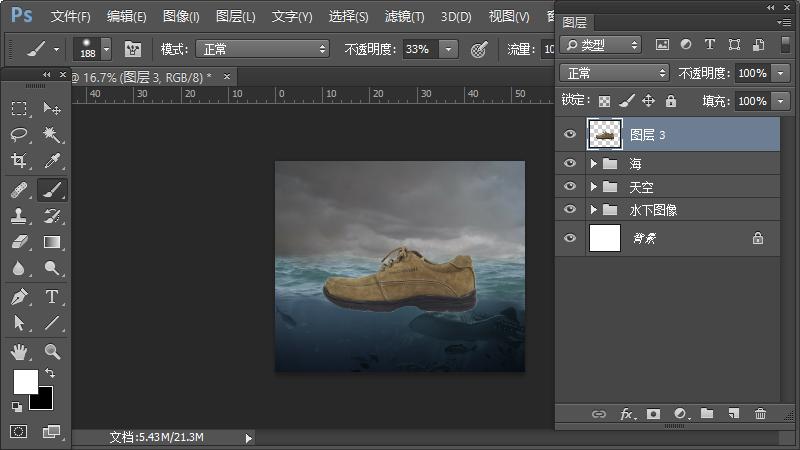Lock all layer attributes
Viewport: 800px width, 450px height.
click(x=671, y=101)
